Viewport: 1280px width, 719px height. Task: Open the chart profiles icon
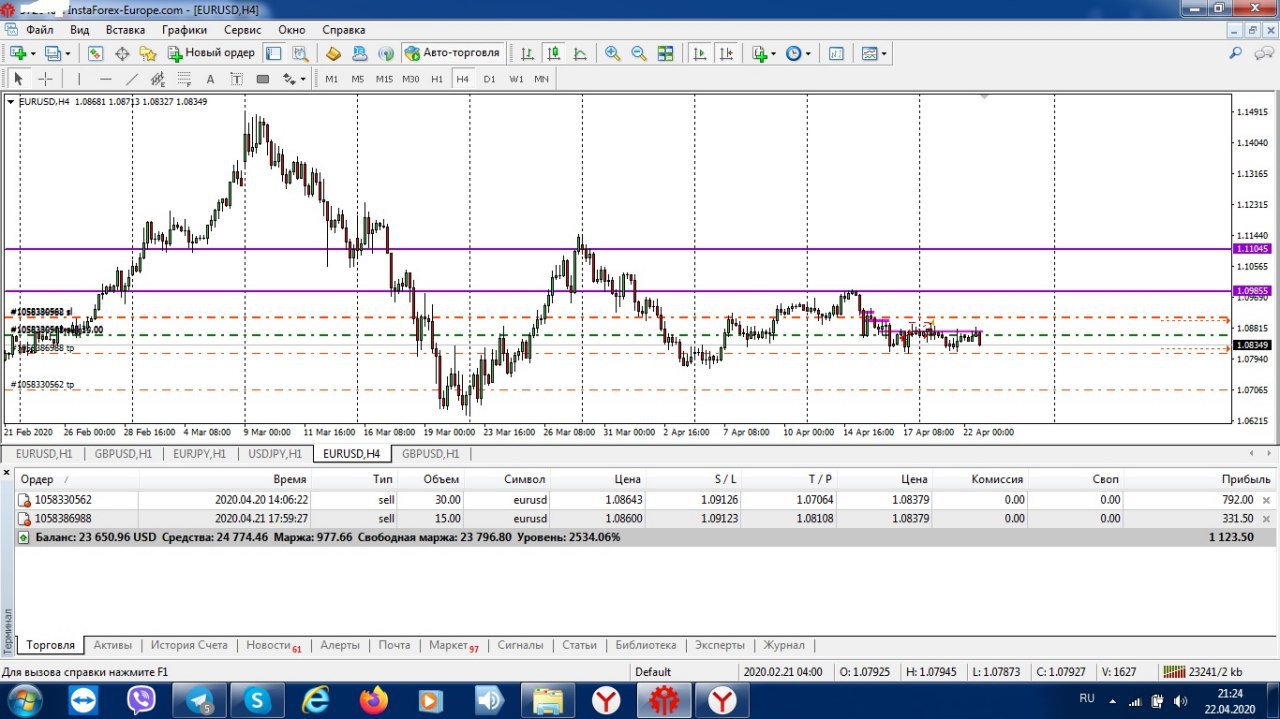pyautogui.click(x=52, y=53)
